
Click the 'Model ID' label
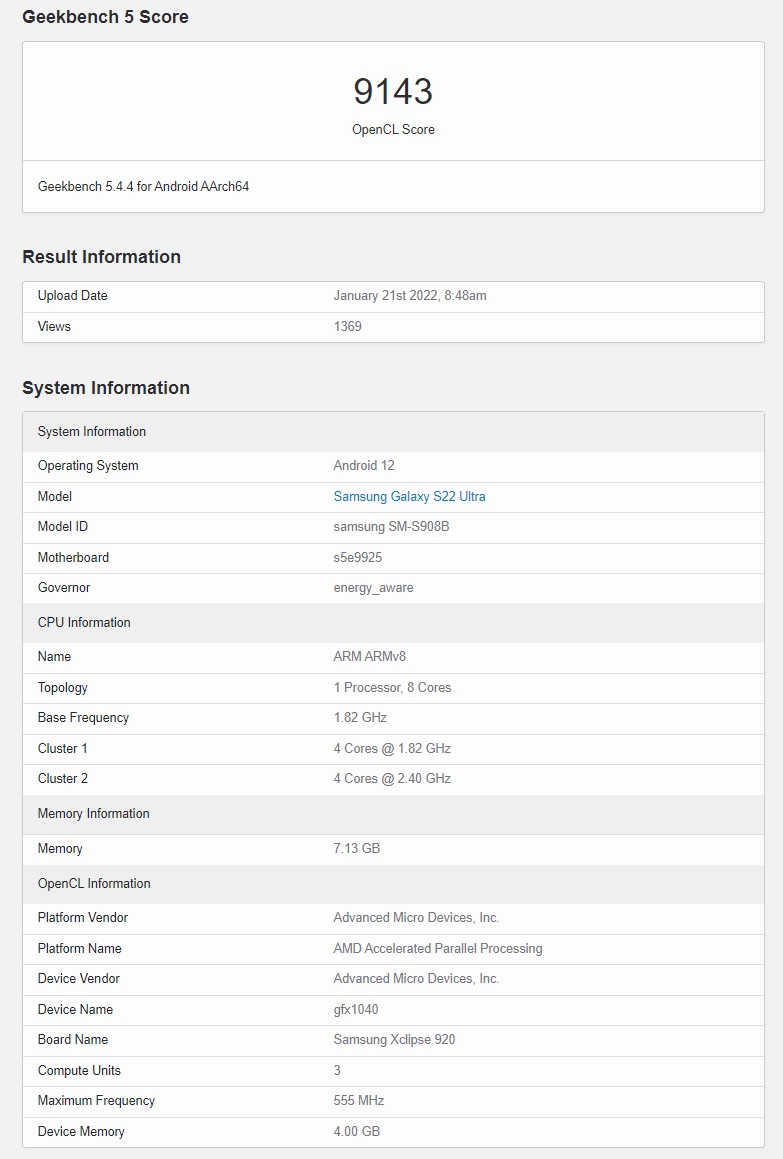[x=63, y=526]
